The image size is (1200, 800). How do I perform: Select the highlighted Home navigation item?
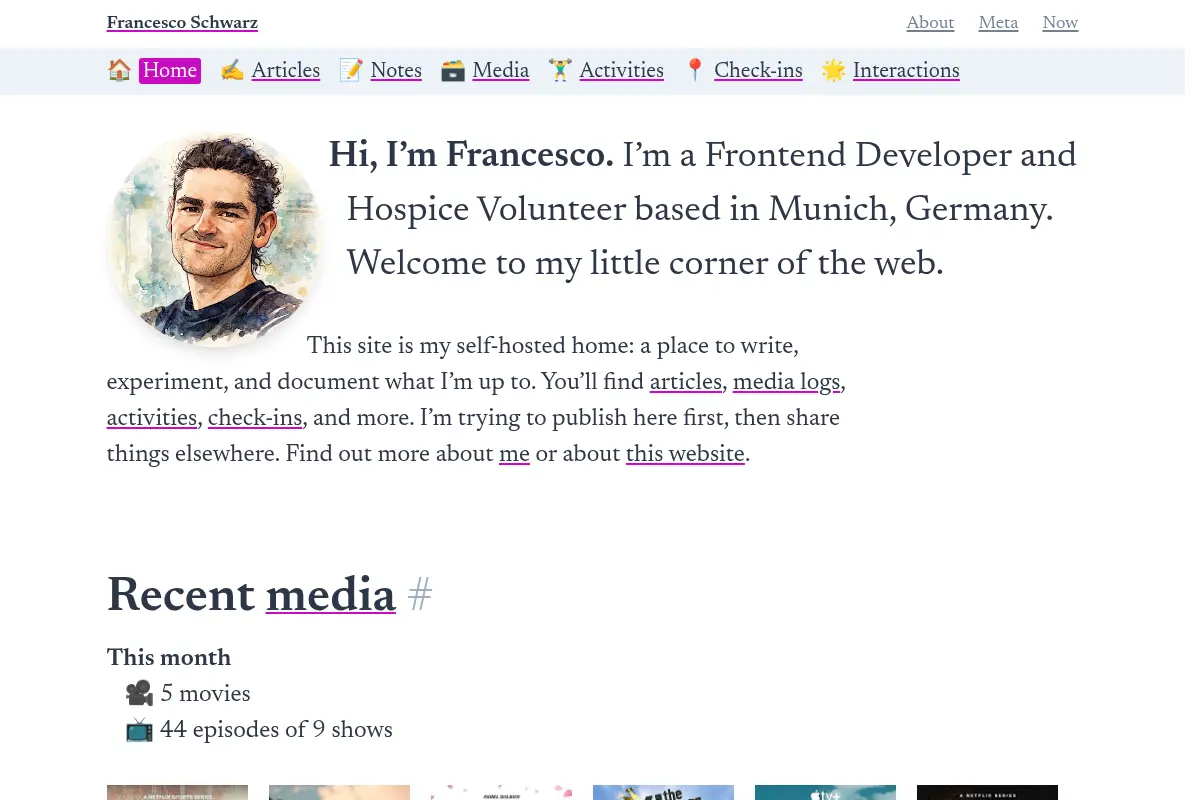[x=170, y=71]
